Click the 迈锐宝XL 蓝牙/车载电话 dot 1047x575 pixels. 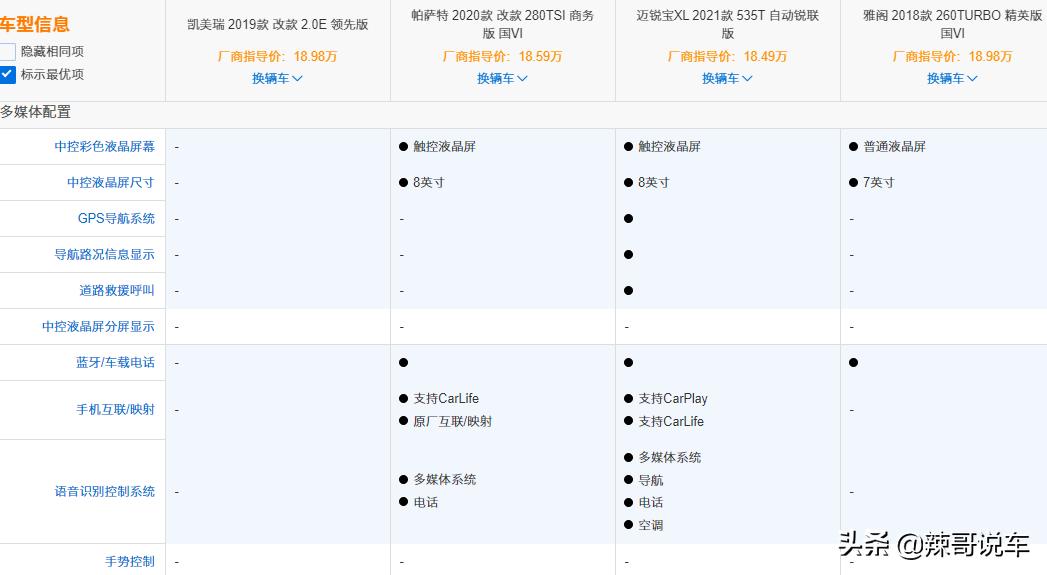pyautogui.click(x=628, y=363)
